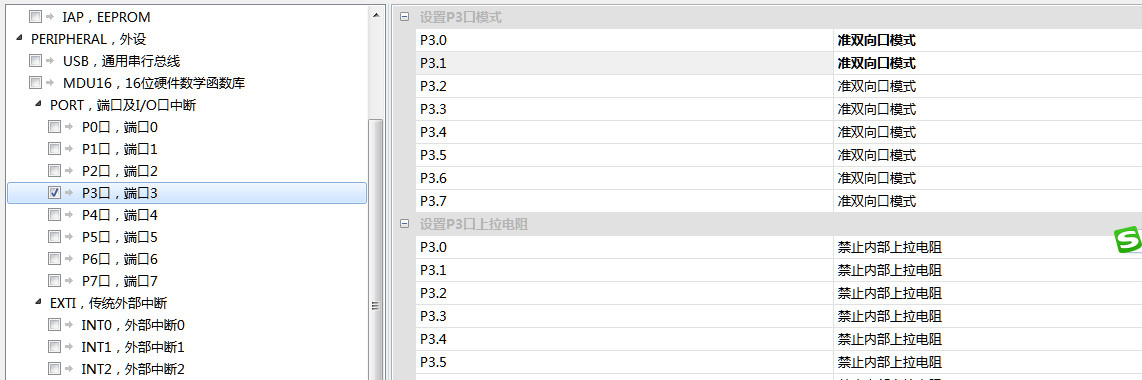Image resolution: width=1142 pixels, height=380 pixels.
Task: Click the arrow icon beside MDU16 item
Action: click(50, 83)
